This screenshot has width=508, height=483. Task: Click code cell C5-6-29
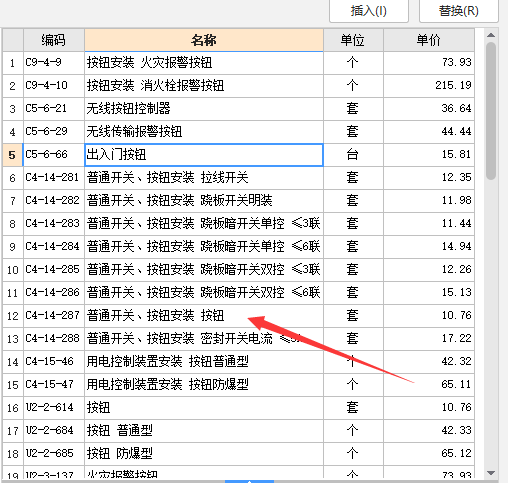[x=54, y=132]
